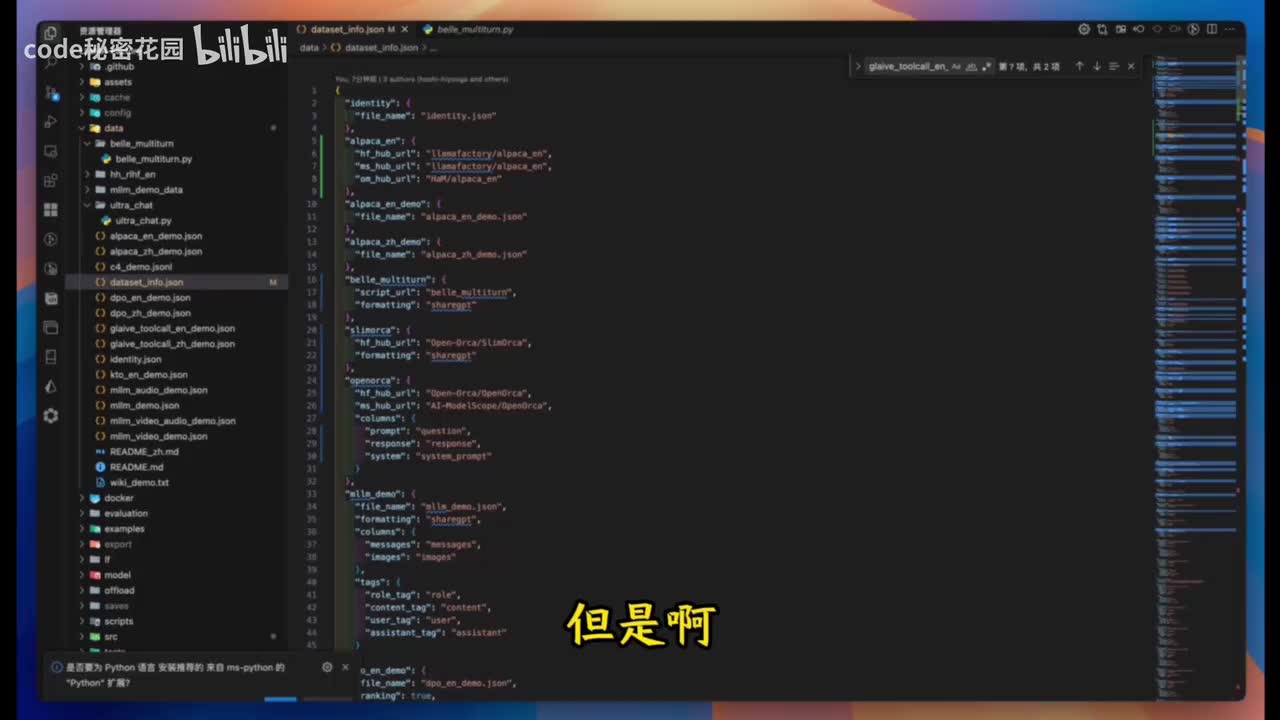Open glaive_toolcall_en_demo.json file
Viewport: 1280px width, 720px height.
(165, 328)
